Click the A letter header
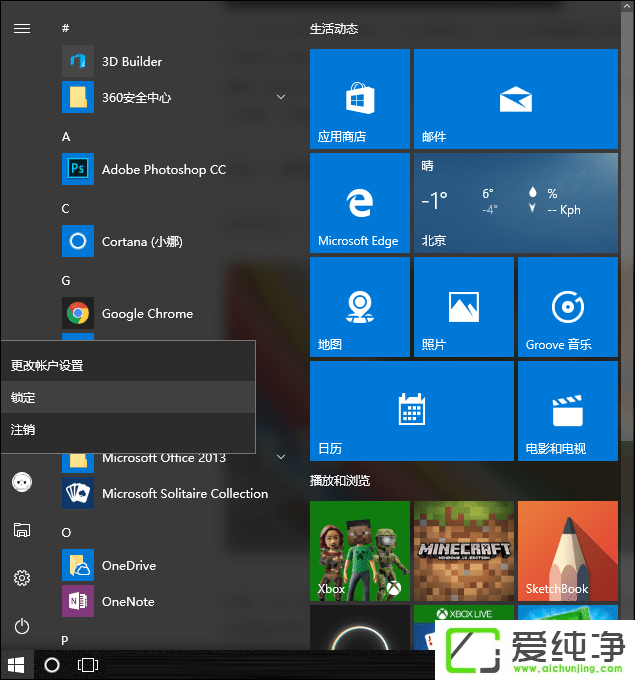The width and height of the screenshot is (635, 680). click(66, 137)
